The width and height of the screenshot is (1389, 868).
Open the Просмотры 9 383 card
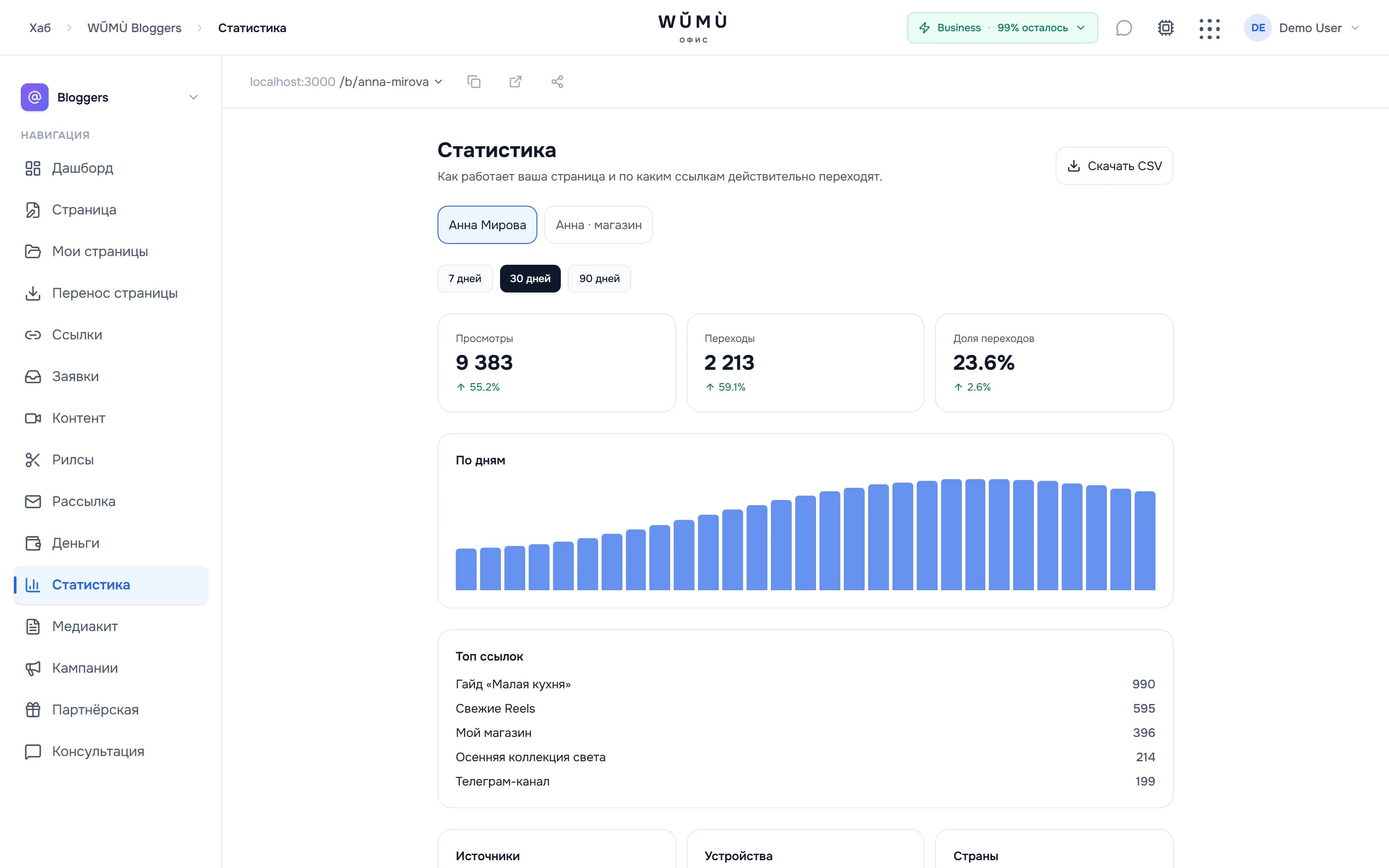[556, 363]
